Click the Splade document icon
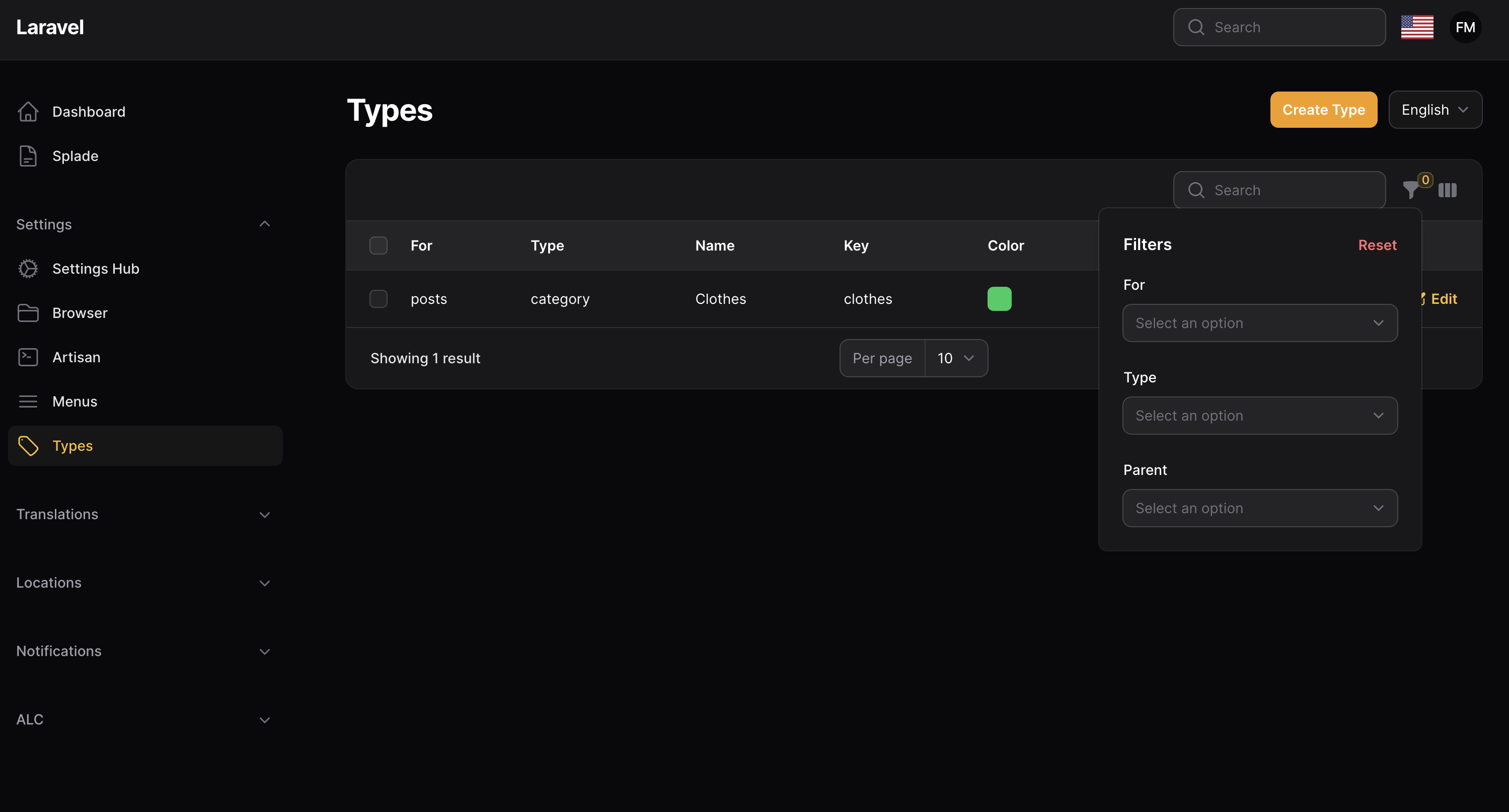Image resolution: width=1509 pixels, height=812 pixels. point(28,156)
